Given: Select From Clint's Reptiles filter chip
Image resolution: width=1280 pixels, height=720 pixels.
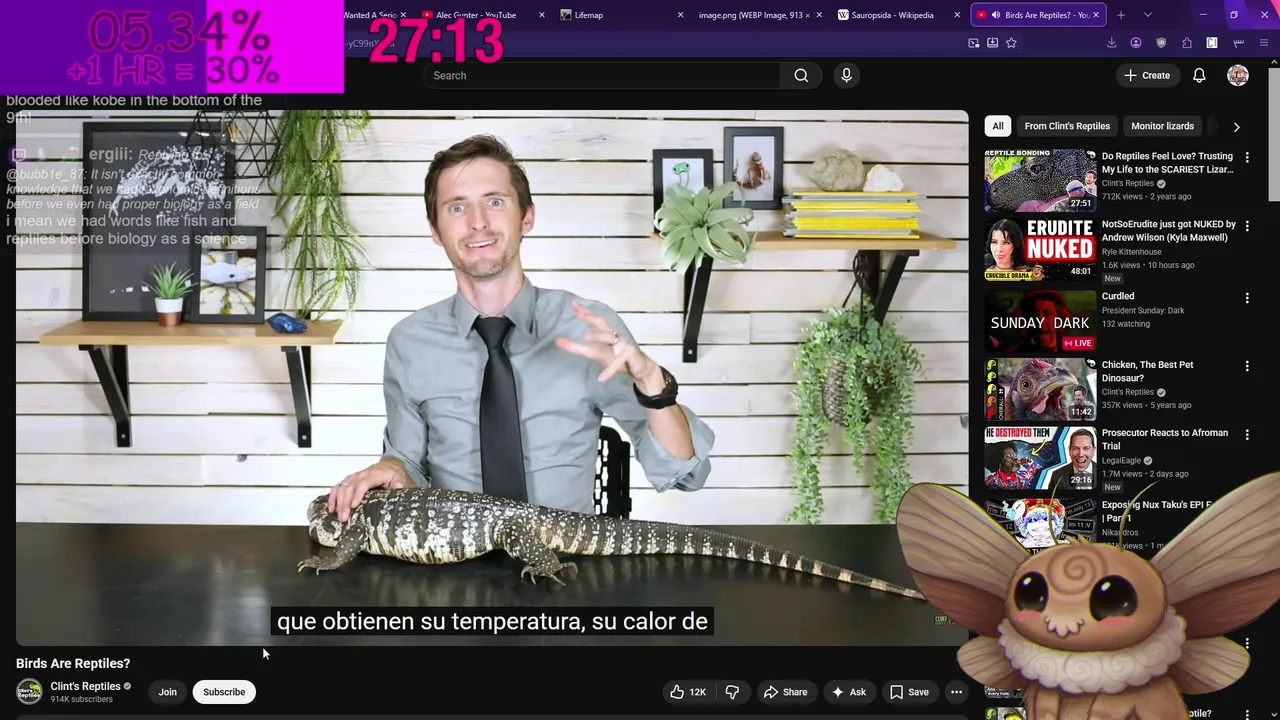Looking at the screenshot, I should coord(1067,126).
